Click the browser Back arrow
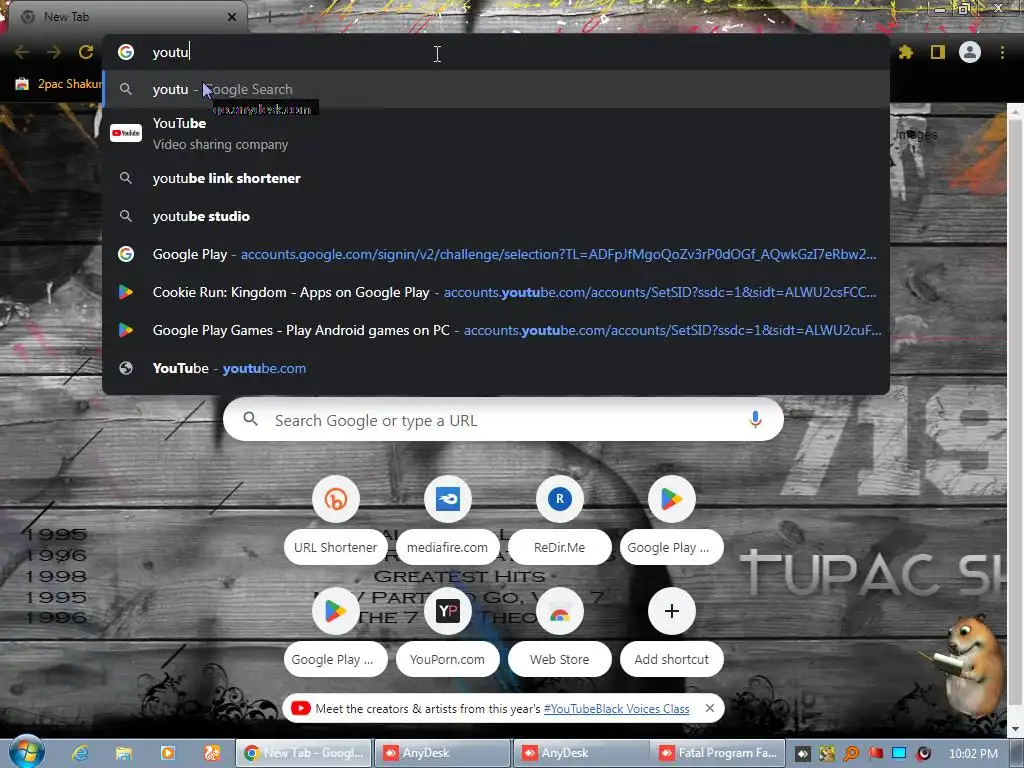This screenshot has width=1024, height=768. (x=22, y=52)
